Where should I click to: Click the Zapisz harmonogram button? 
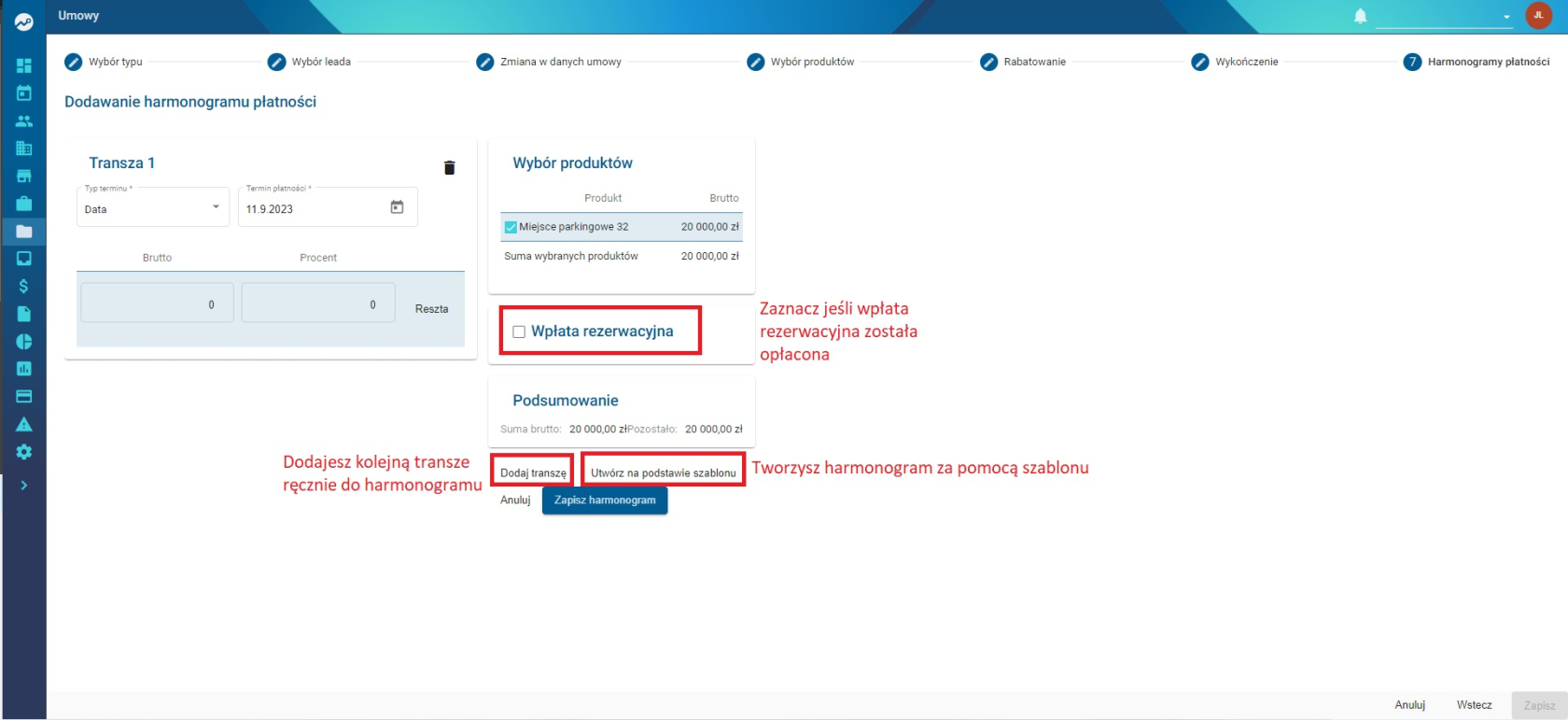(605, 501)
